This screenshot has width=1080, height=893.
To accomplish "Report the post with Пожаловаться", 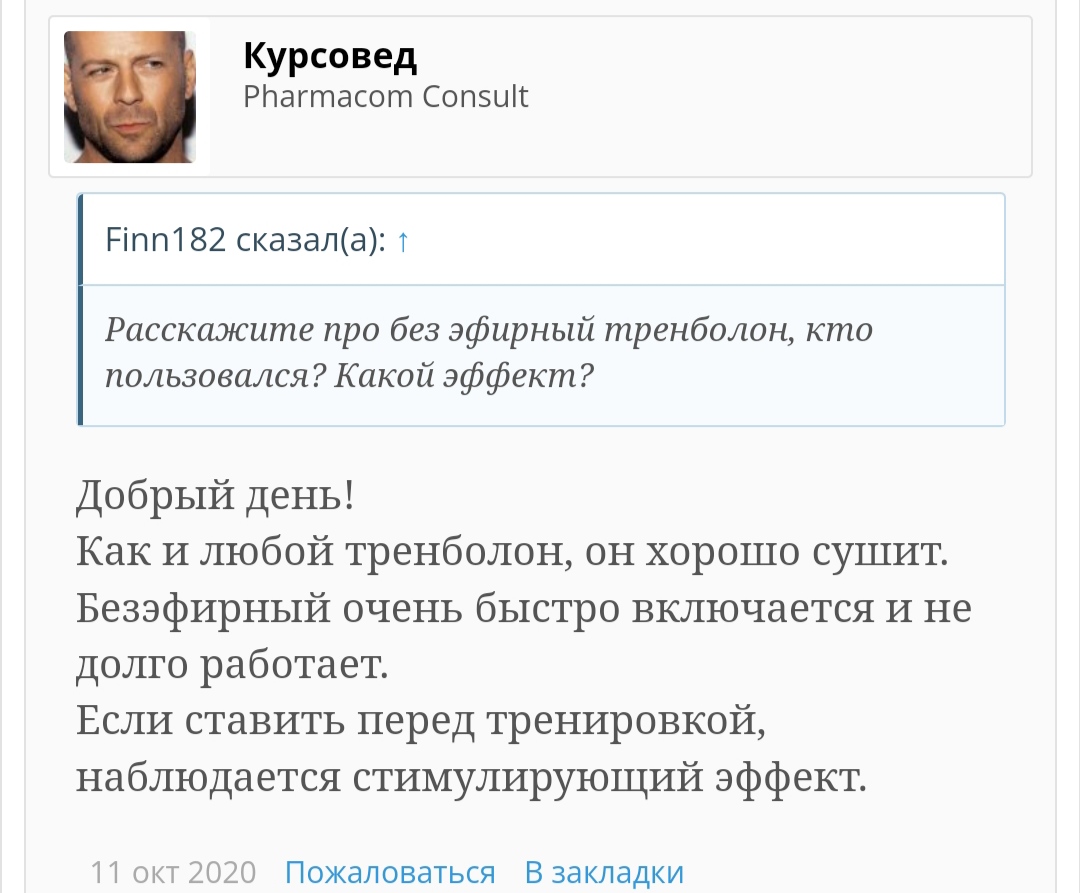I will (390, 872).
